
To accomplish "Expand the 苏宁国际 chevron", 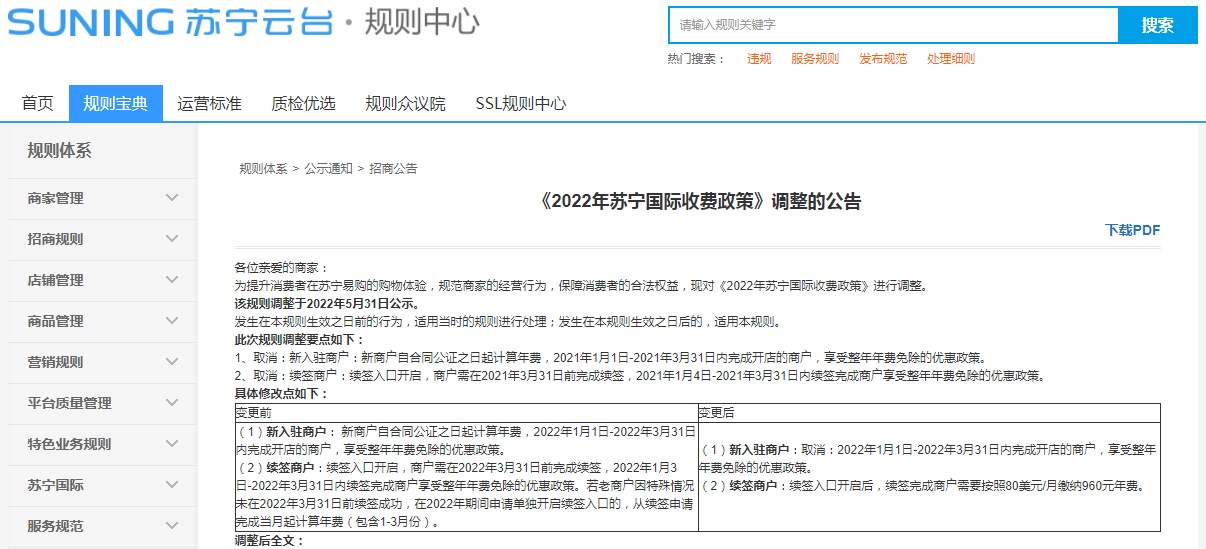I will coord(172,485).
